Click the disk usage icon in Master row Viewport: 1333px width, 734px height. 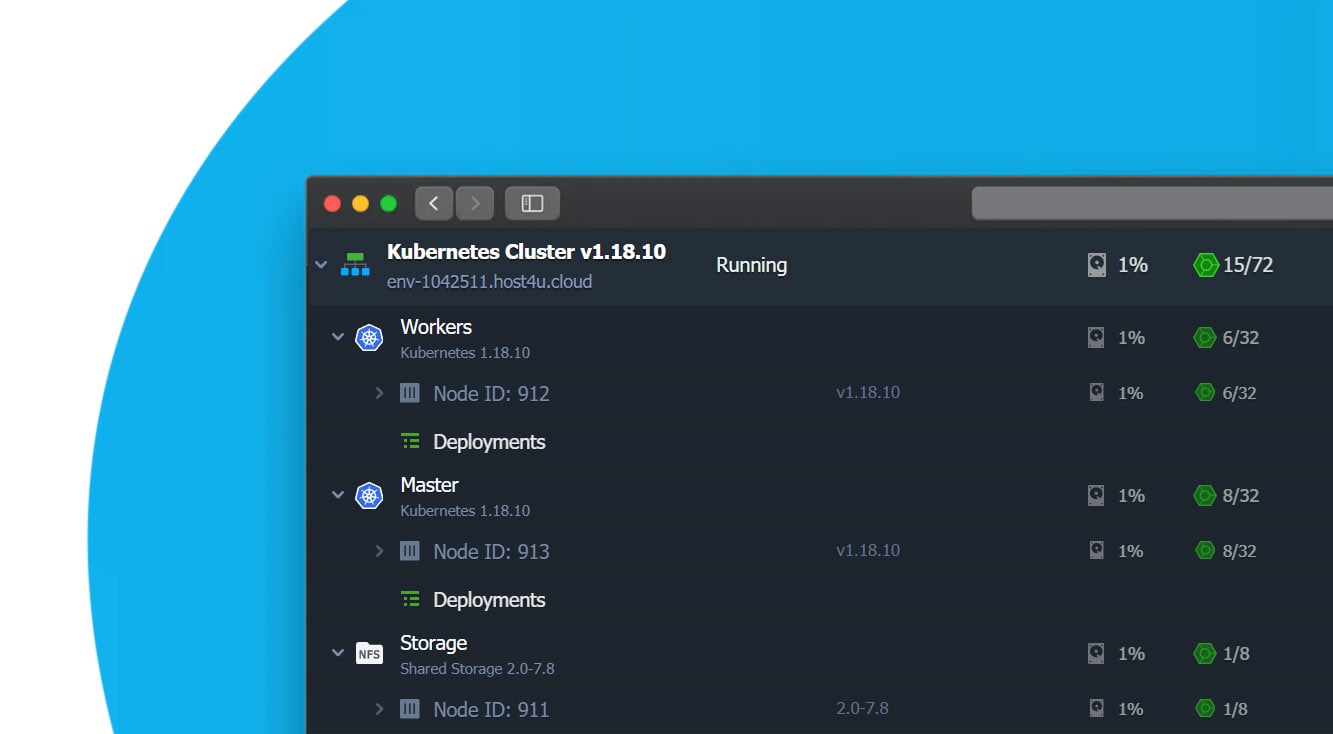pyautogui.click(x=1097, y=495)
